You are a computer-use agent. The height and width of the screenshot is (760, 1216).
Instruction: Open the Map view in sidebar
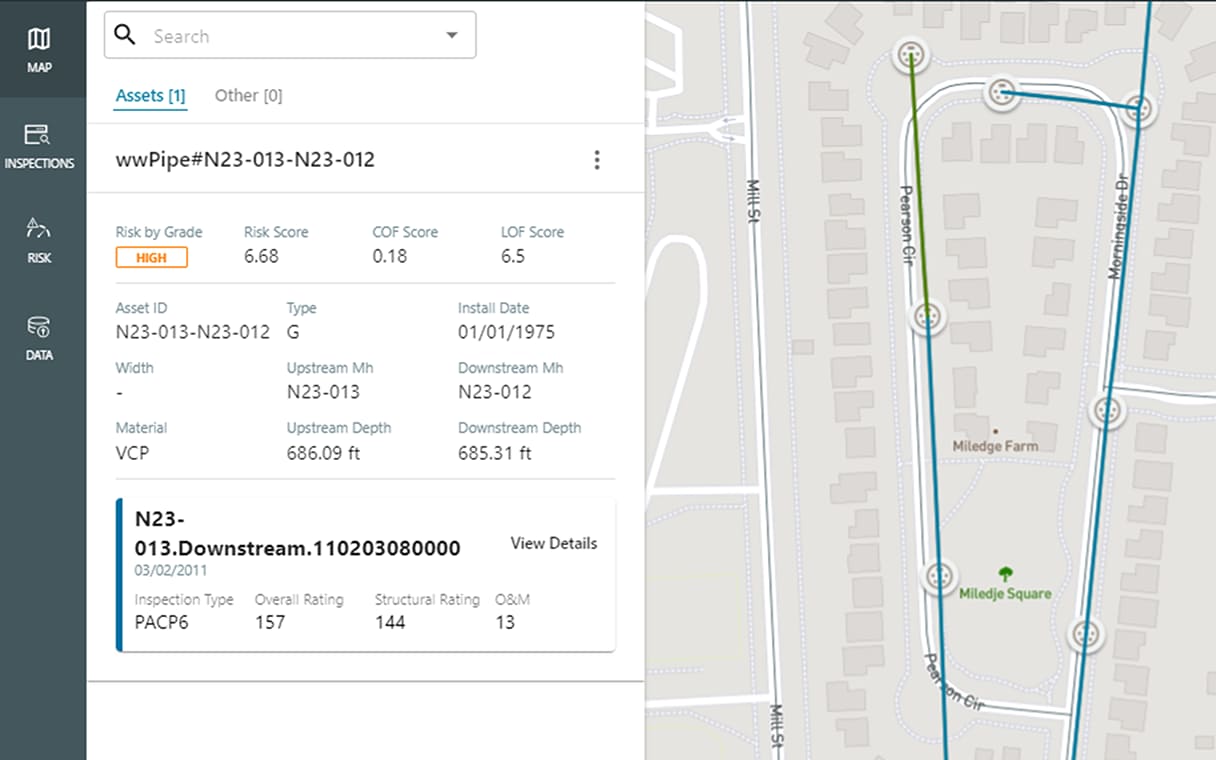39,49
